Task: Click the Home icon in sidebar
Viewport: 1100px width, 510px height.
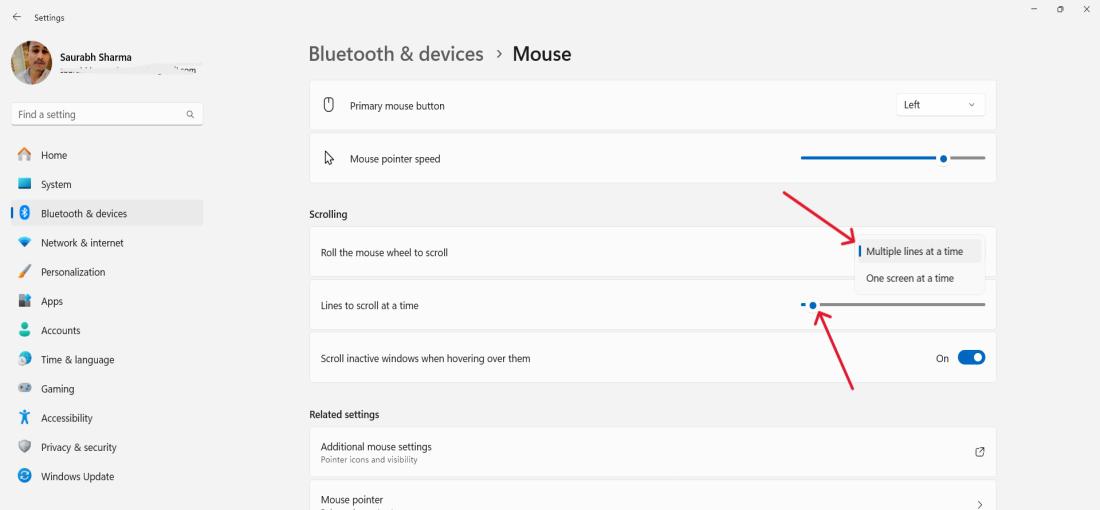Action: [25, 155]
